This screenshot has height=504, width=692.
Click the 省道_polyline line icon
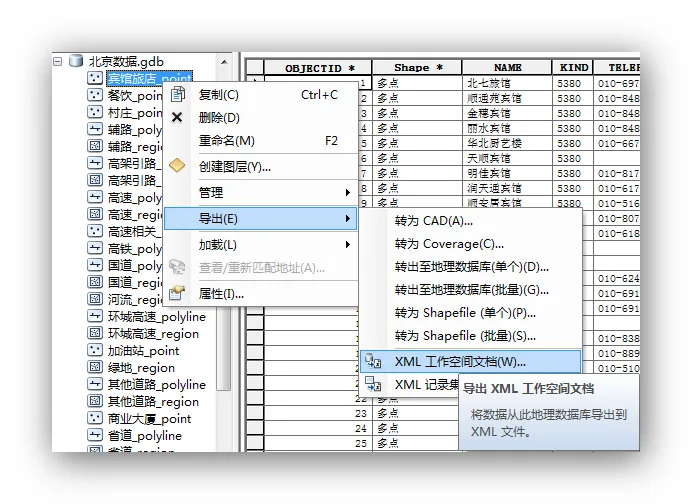coord(95,435)
